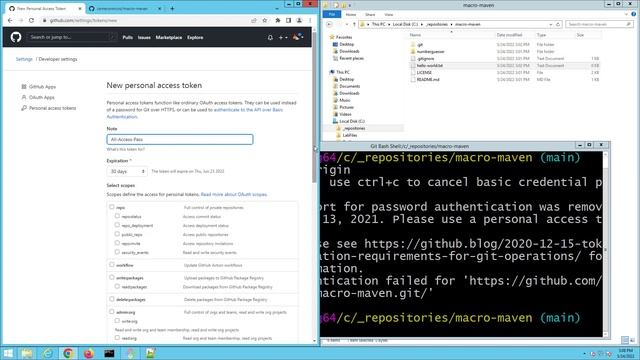This screenshot has height=360, width=640.
Task: Enable the repo scope checkbox
Action: pos(112,207)
